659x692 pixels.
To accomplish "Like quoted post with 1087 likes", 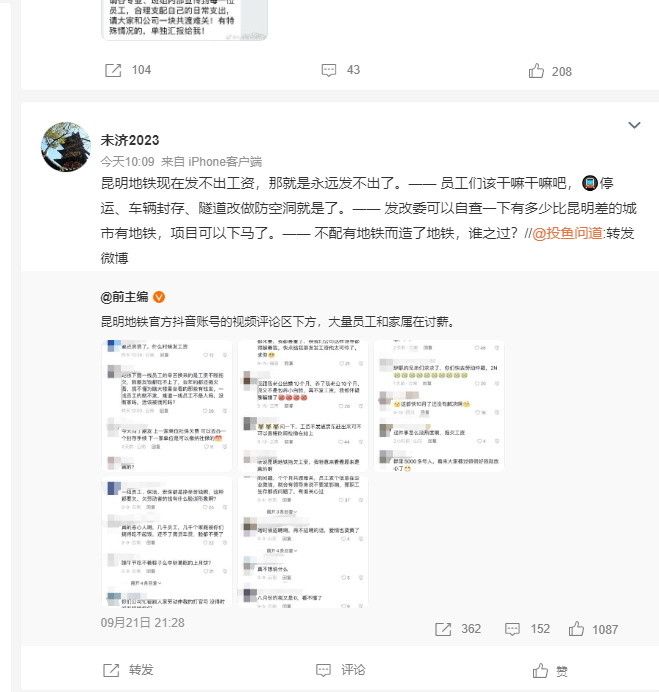I will click(576, 628).
